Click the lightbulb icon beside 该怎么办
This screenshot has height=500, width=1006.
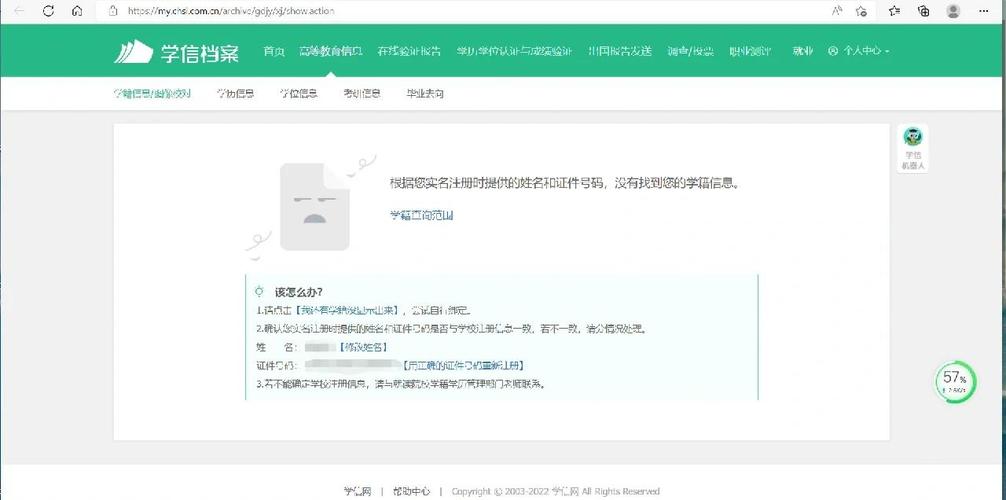tap(259, 292)
